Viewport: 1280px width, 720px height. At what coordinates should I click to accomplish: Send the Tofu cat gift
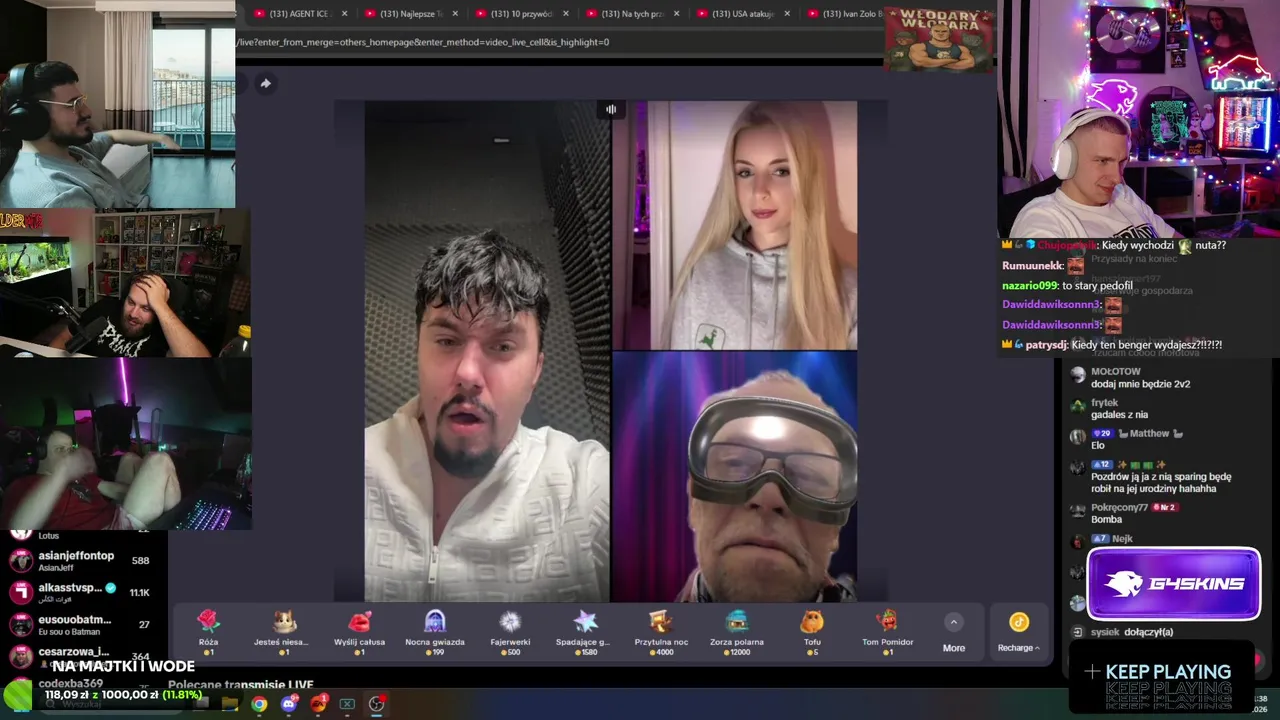pos(812,633)
